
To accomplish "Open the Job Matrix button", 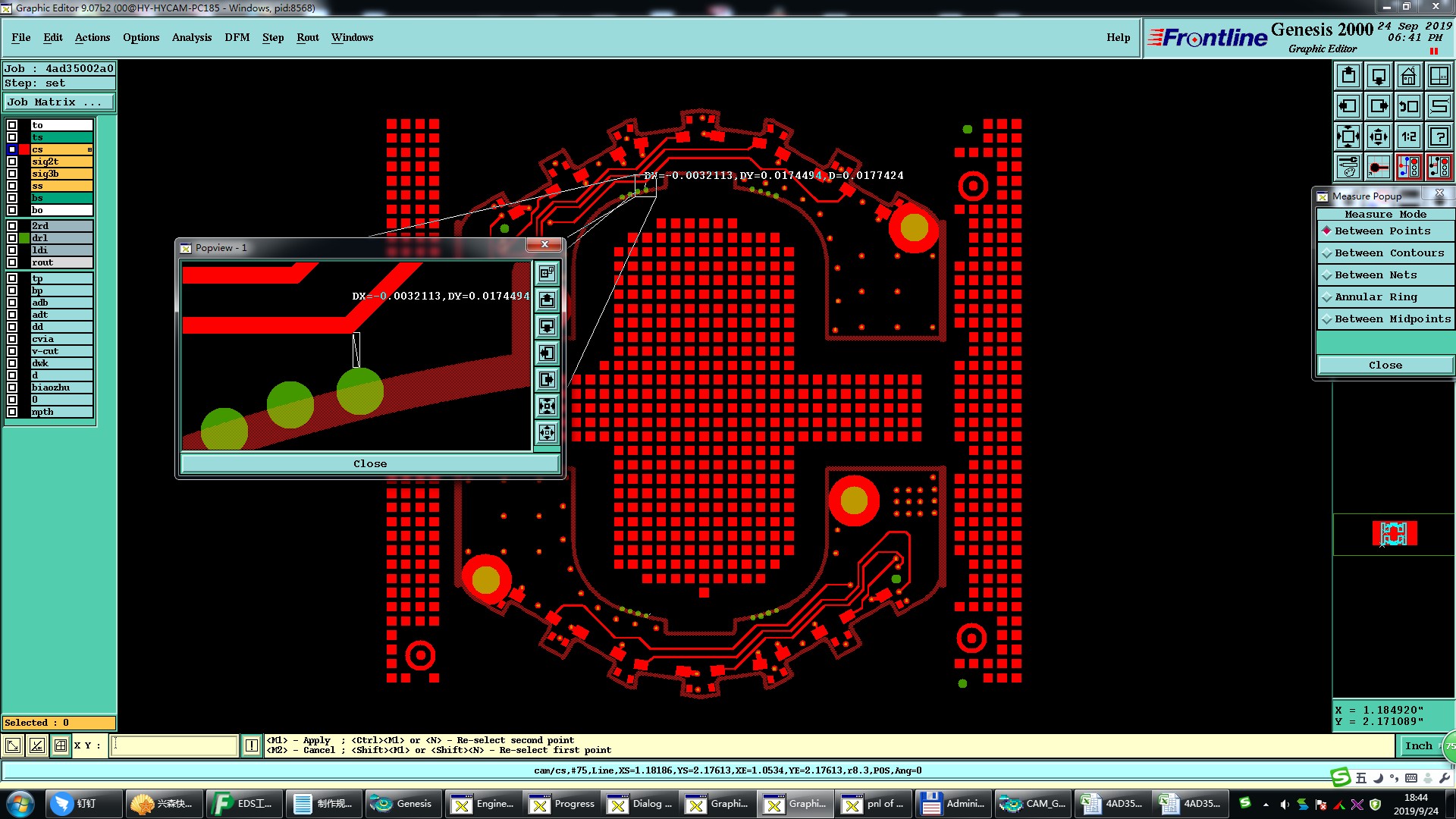I will click(59, 102).
